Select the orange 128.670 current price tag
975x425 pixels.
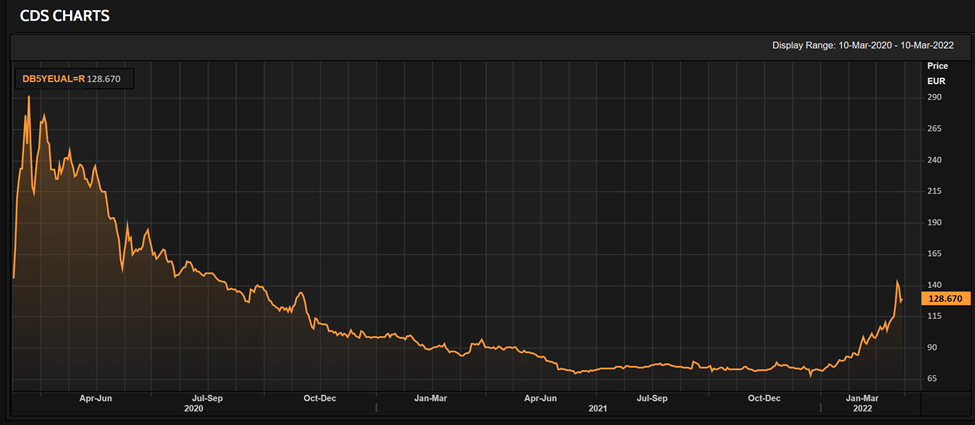(943, 298)
